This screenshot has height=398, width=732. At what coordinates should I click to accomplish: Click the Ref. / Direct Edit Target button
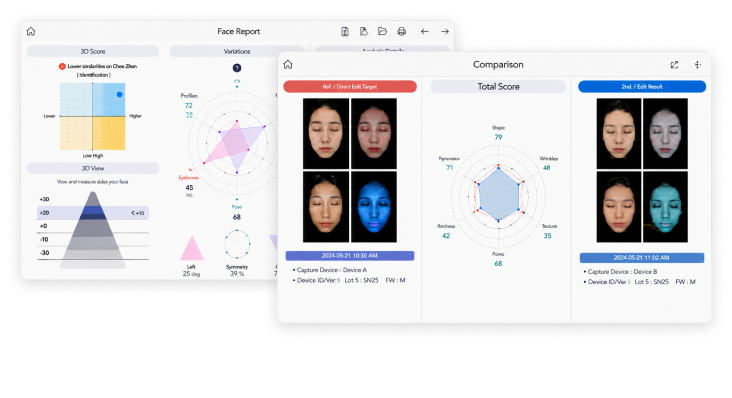click(350, 86)
